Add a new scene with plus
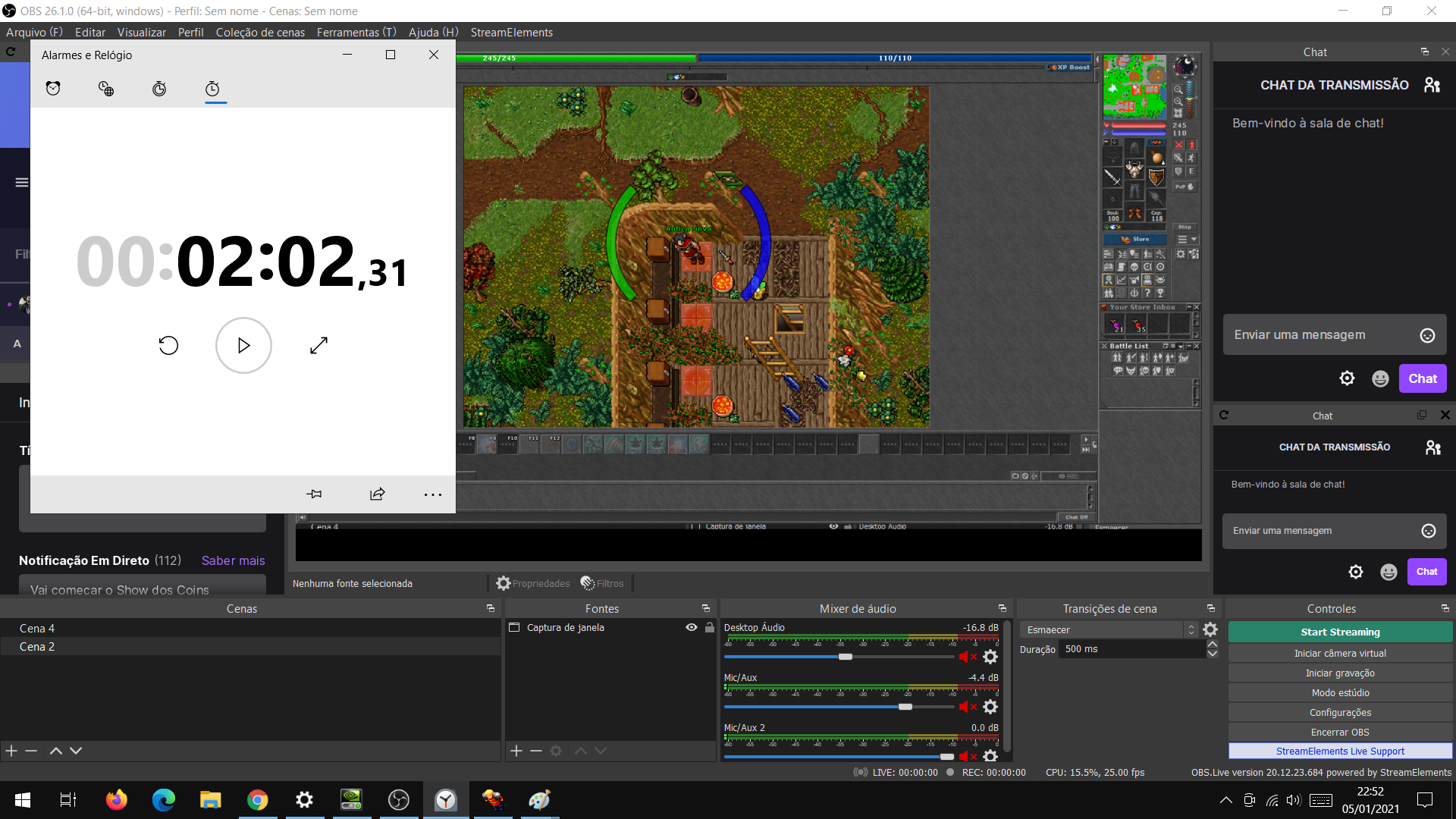Viewport: 1456px width, 819px height. click(11, 751)
